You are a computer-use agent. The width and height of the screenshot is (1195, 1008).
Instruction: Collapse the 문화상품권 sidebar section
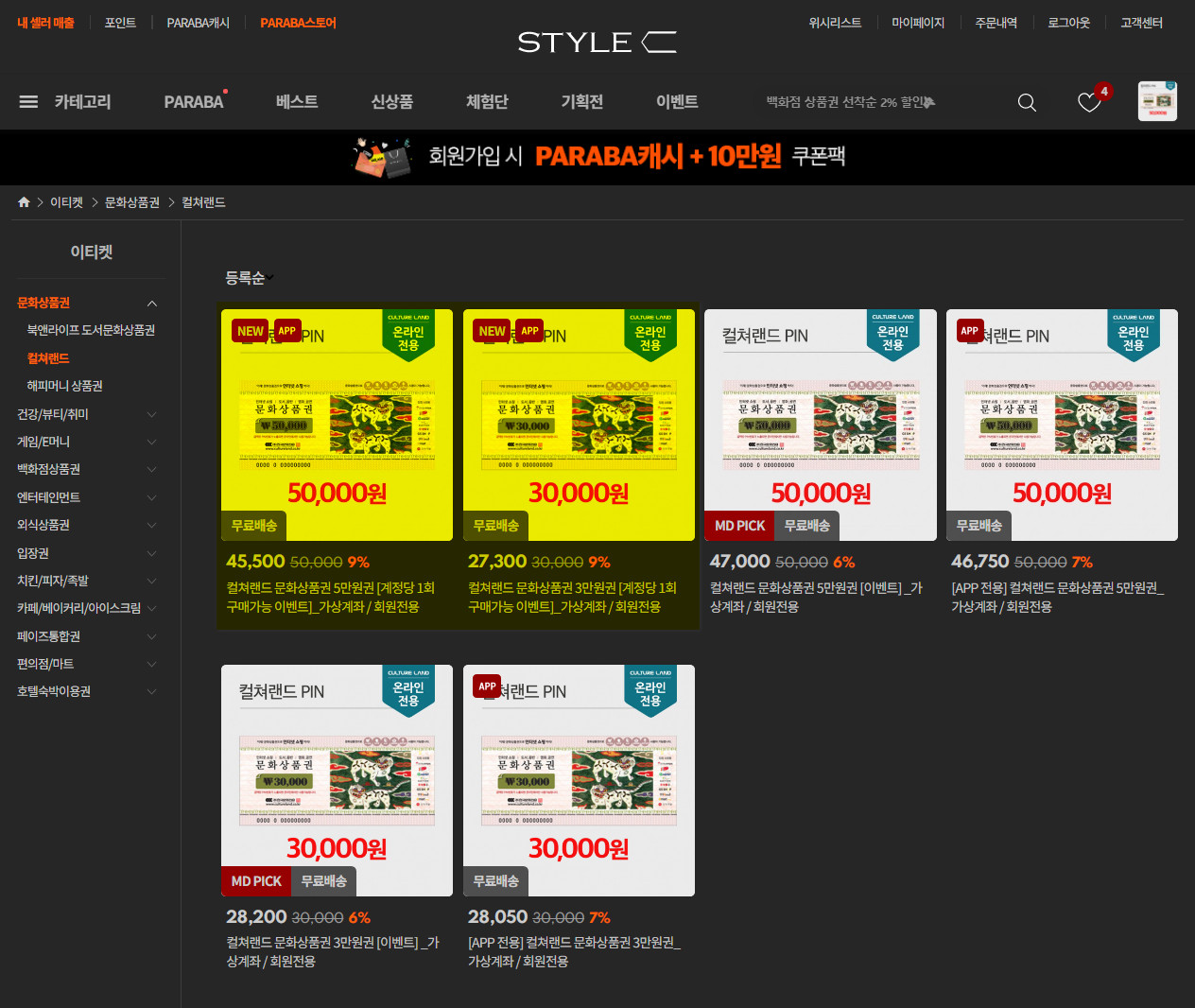point(151,303)
